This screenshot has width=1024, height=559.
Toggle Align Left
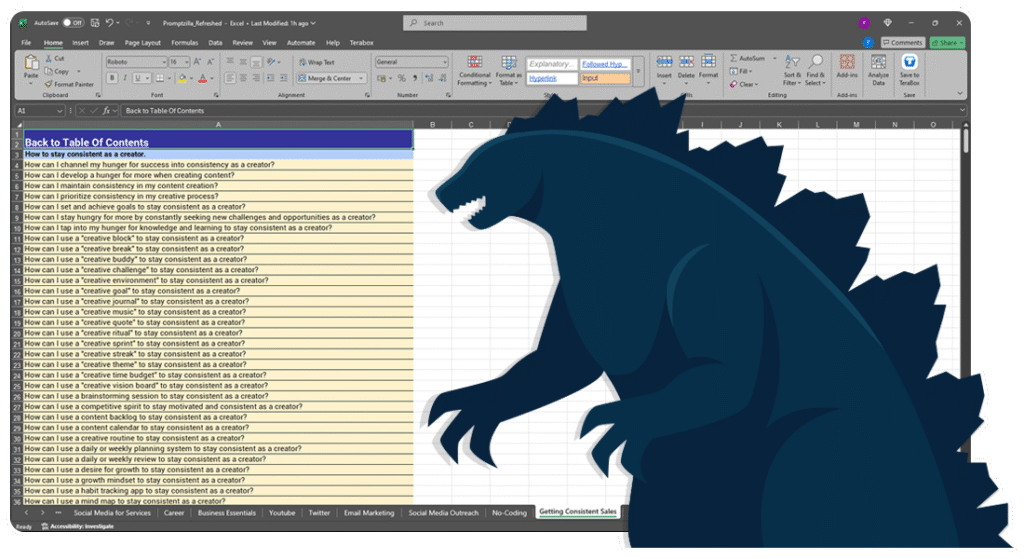230,78
